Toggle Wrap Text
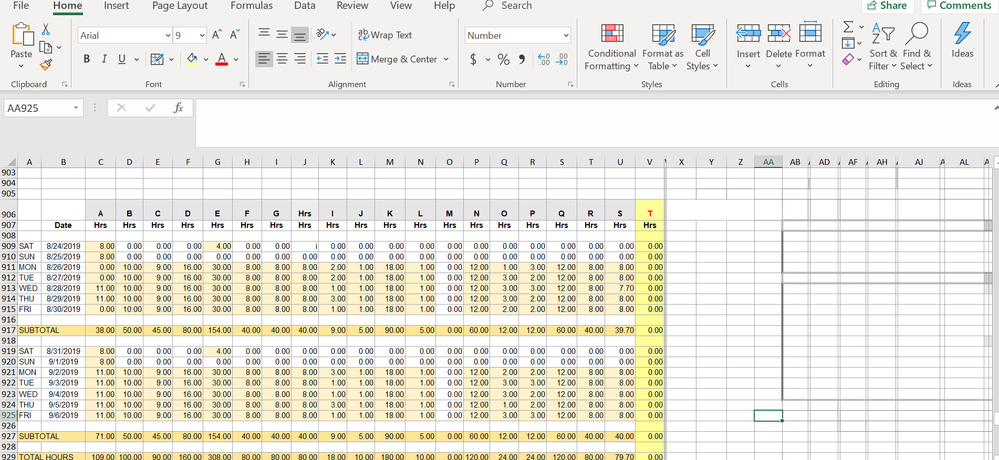Viewport: 999px width, 460px height. pos(385,35)
